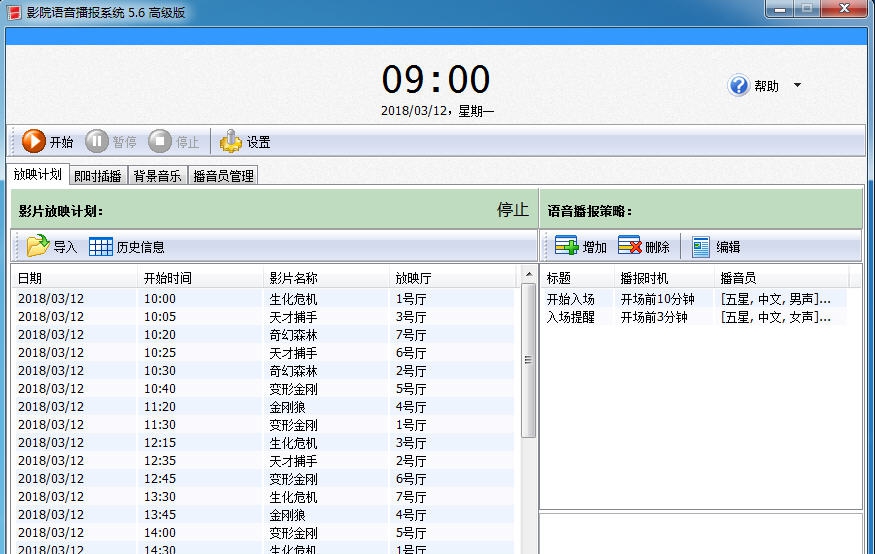875x554 pixels.
Task: Close the 影院语音播报系统 window
Action: (845, 9)
